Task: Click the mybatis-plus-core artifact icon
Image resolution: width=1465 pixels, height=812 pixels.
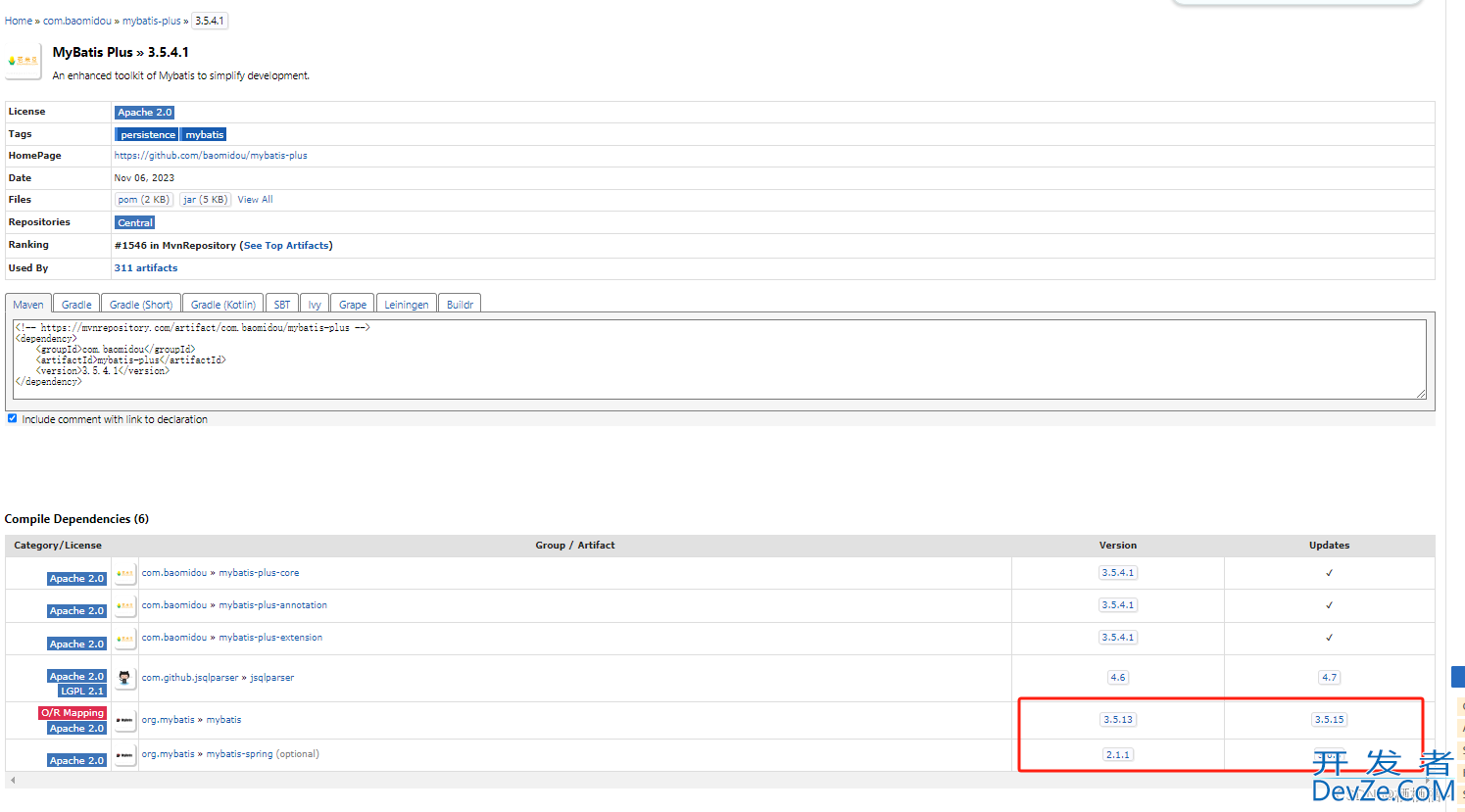Action: [124, 573]
